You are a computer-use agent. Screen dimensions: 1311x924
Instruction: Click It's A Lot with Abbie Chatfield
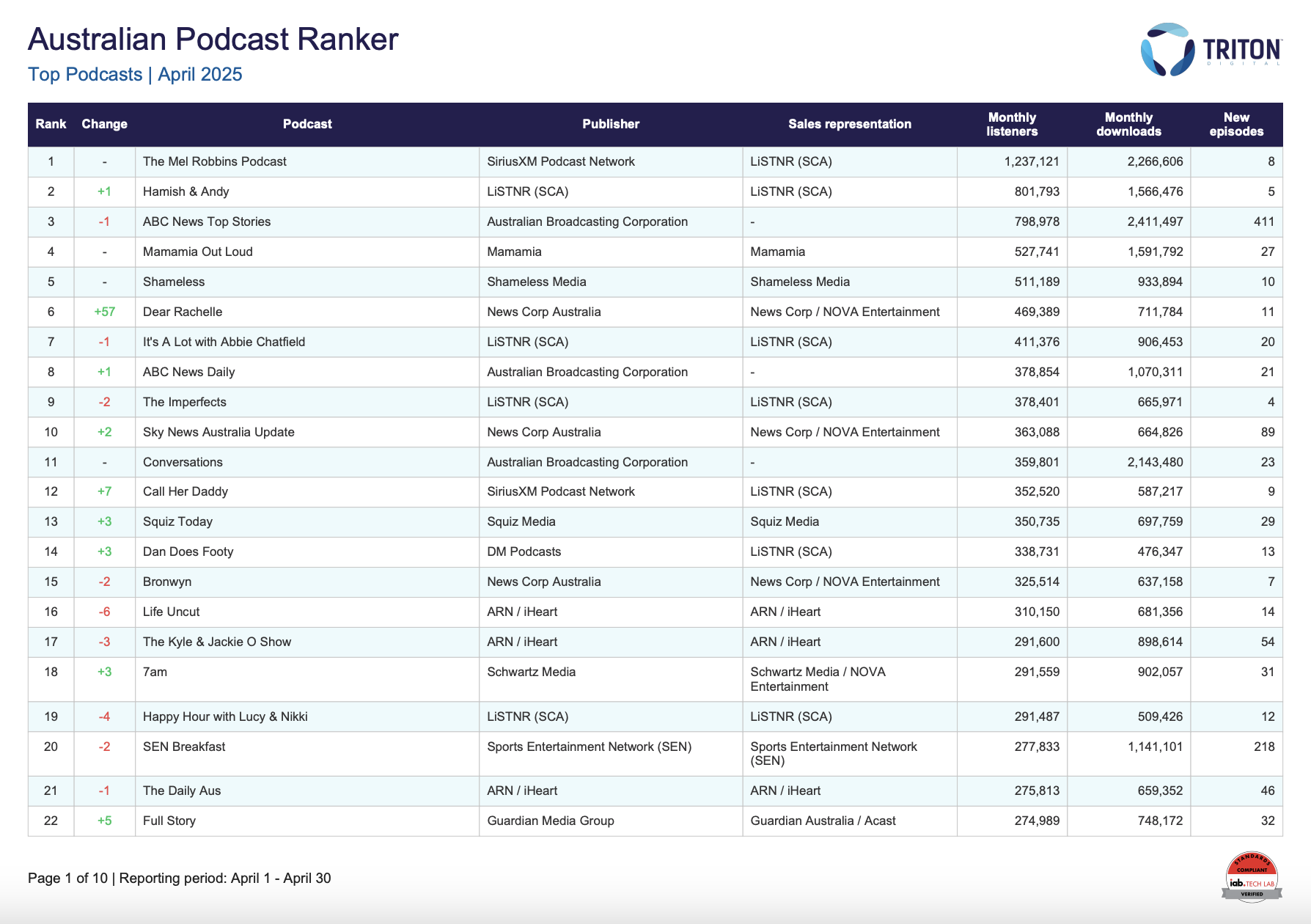(224, 342)
